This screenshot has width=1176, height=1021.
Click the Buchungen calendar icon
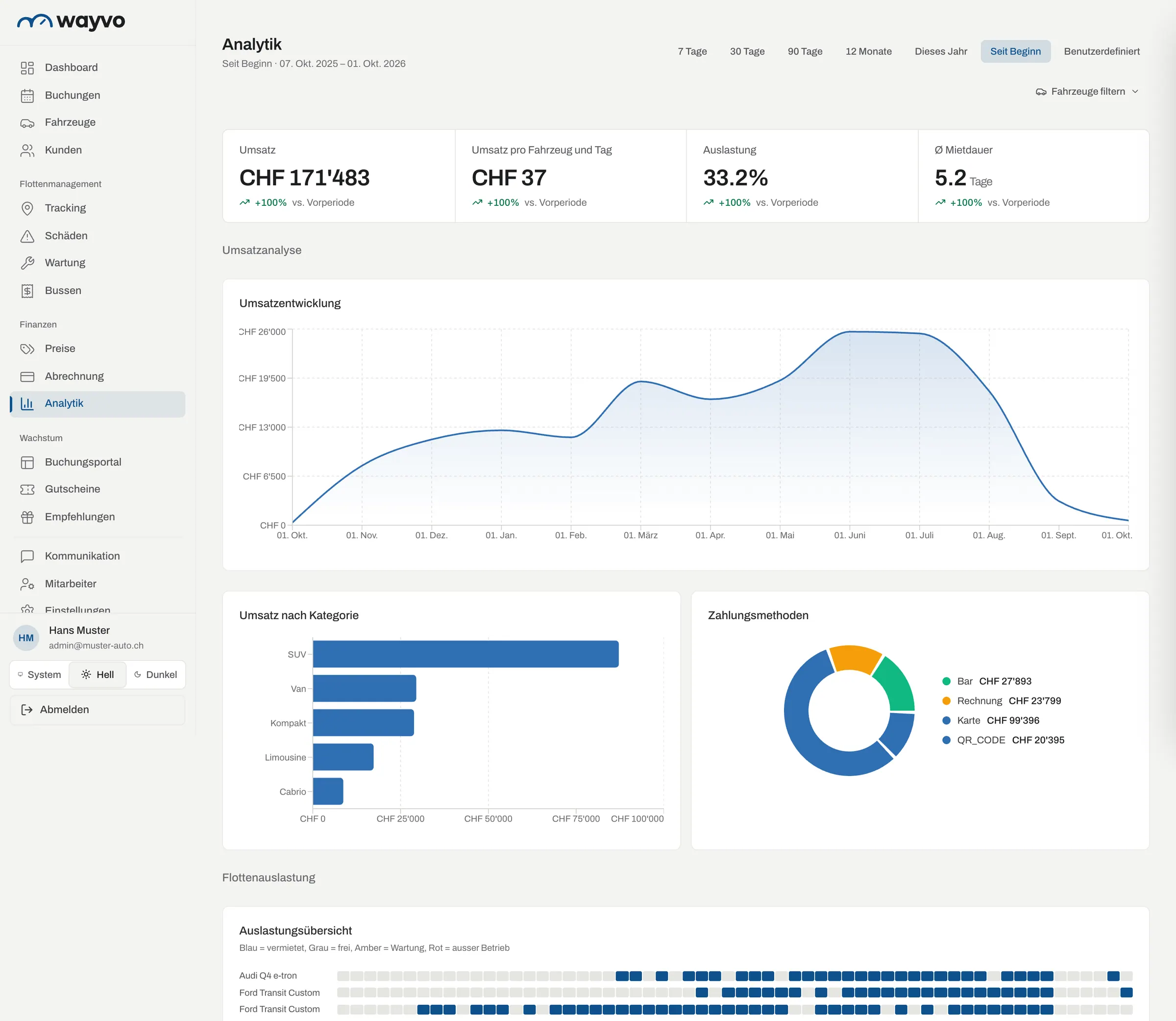(x=27, y=96)
